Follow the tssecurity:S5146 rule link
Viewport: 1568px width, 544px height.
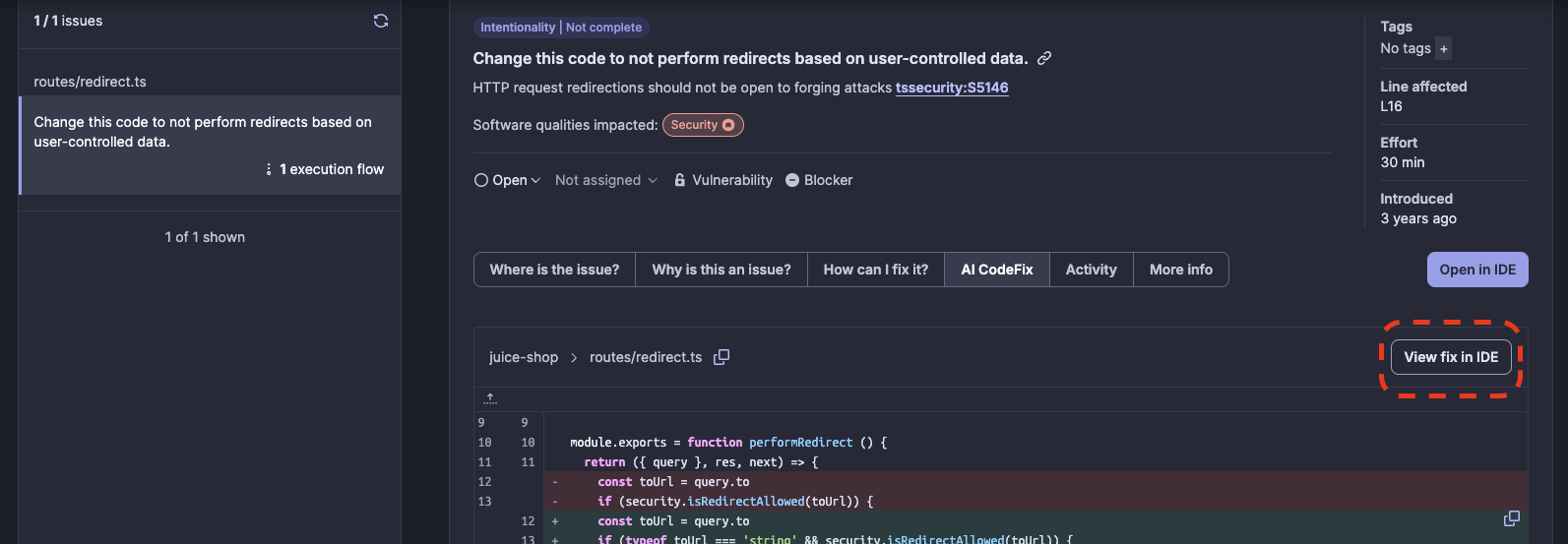(x=952, y=88)
